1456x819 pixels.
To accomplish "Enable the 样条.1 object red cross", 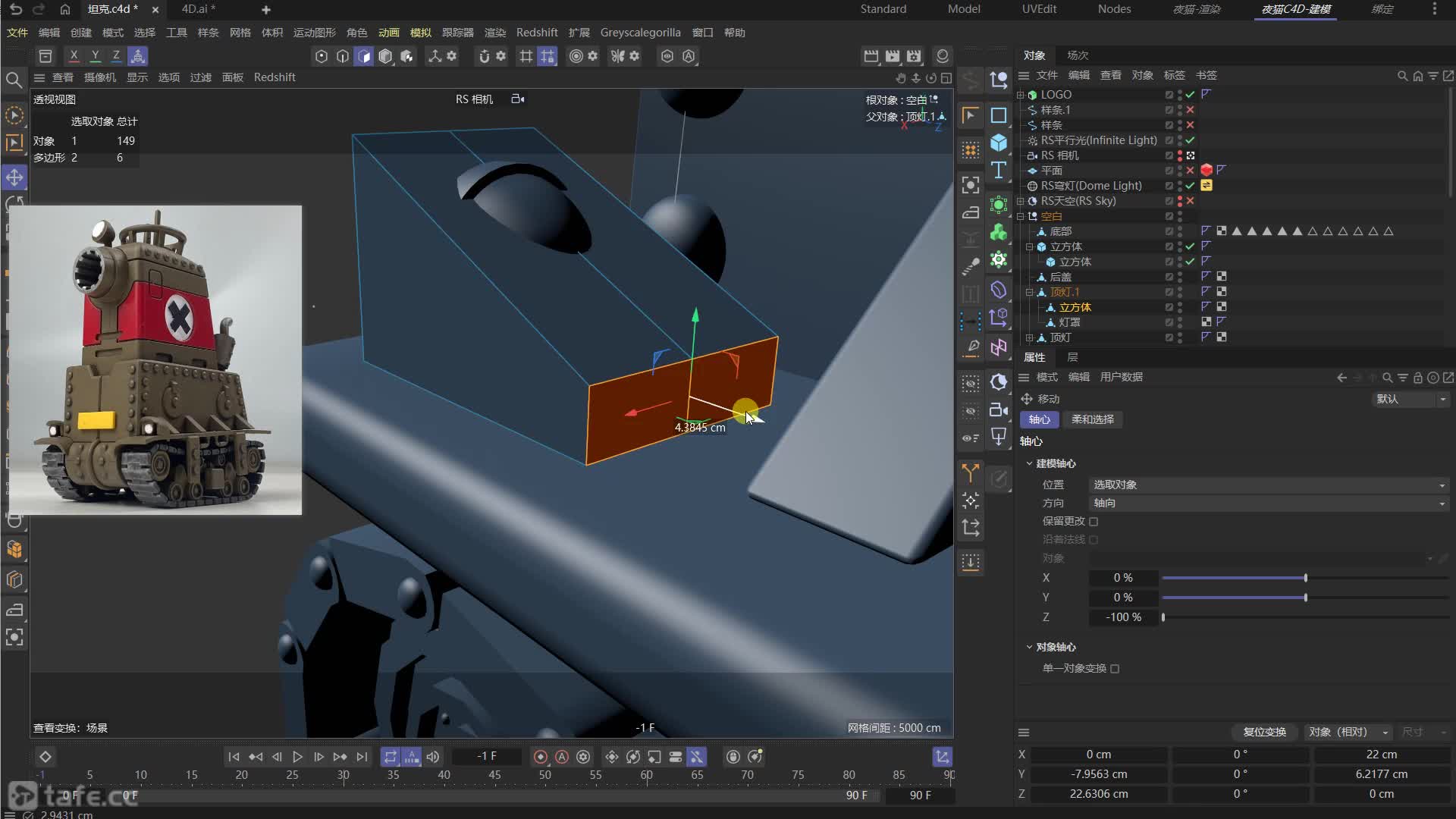I will pyautogui.click(x=1191, y=110).
